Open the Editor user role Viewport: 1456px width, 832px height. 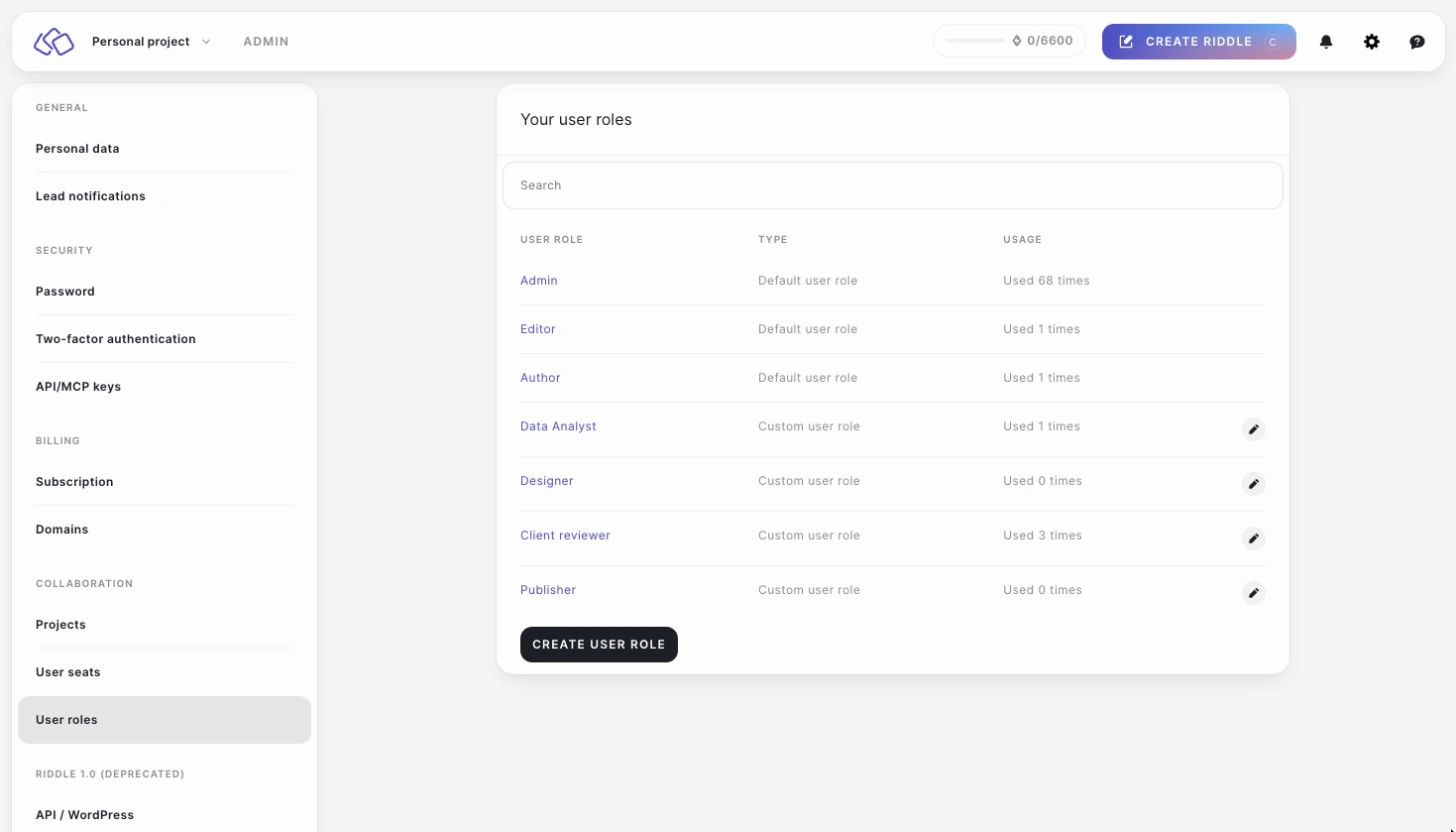point(538,329)
